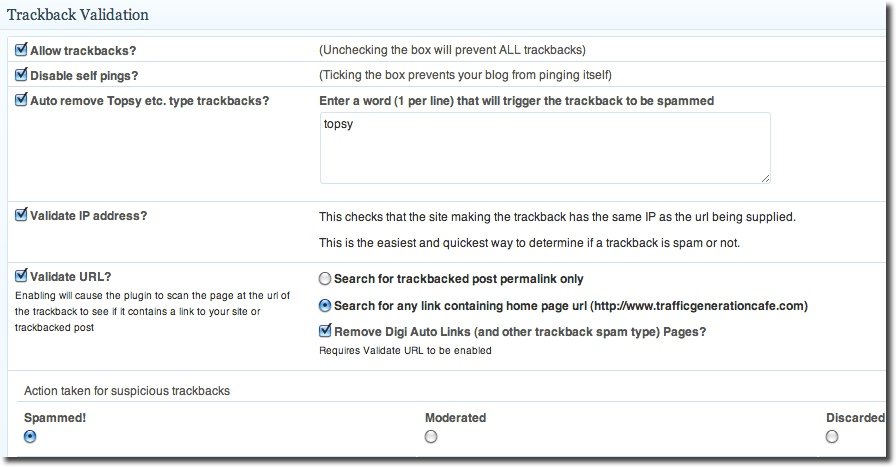
Task: Select the Spammed! action radio button
Action: pyautogui.click(x=30, y=436)
